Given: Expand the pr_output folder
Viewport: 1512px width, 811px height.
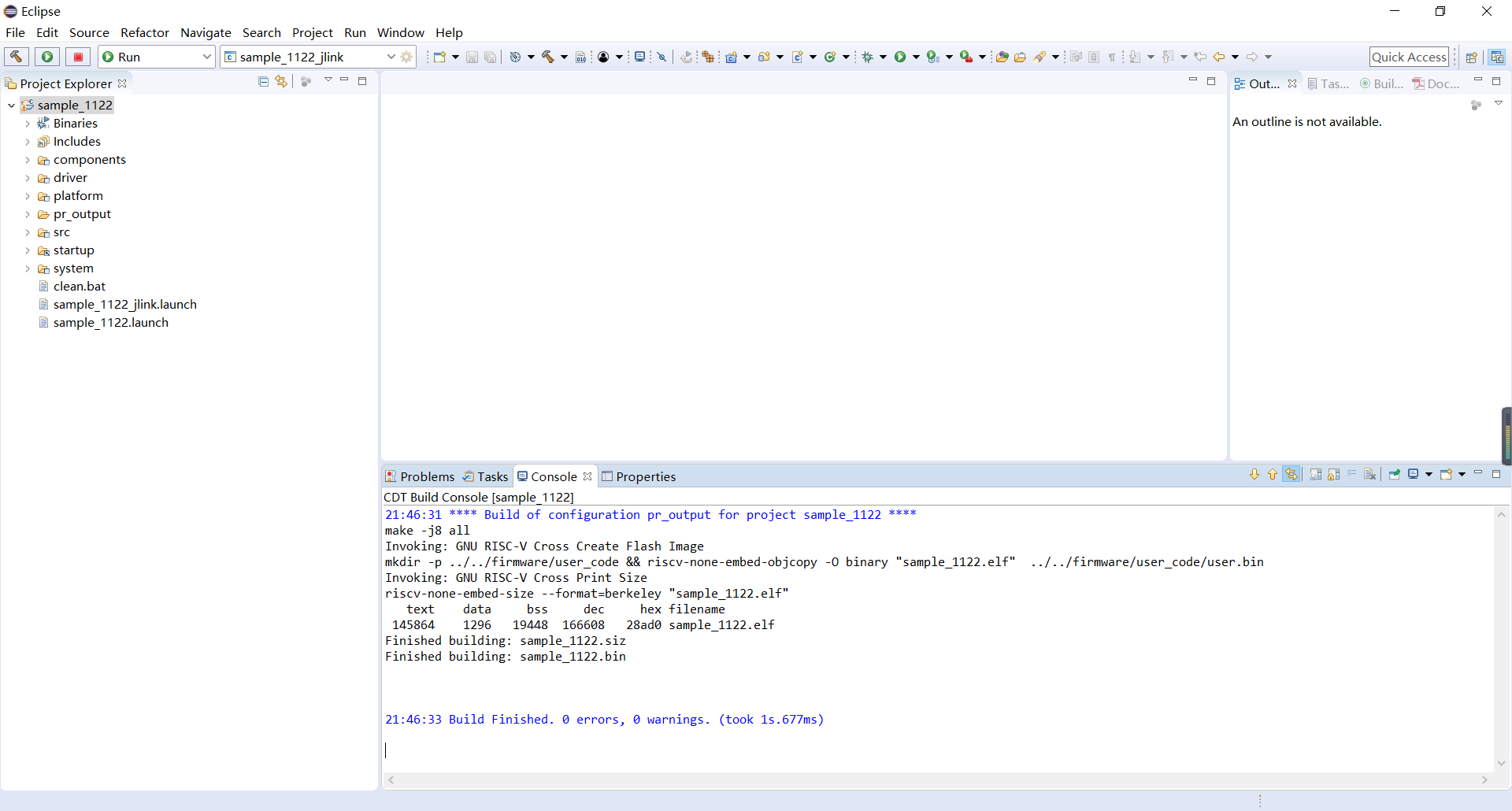Looking at the screenshot, I should (28, 214).
